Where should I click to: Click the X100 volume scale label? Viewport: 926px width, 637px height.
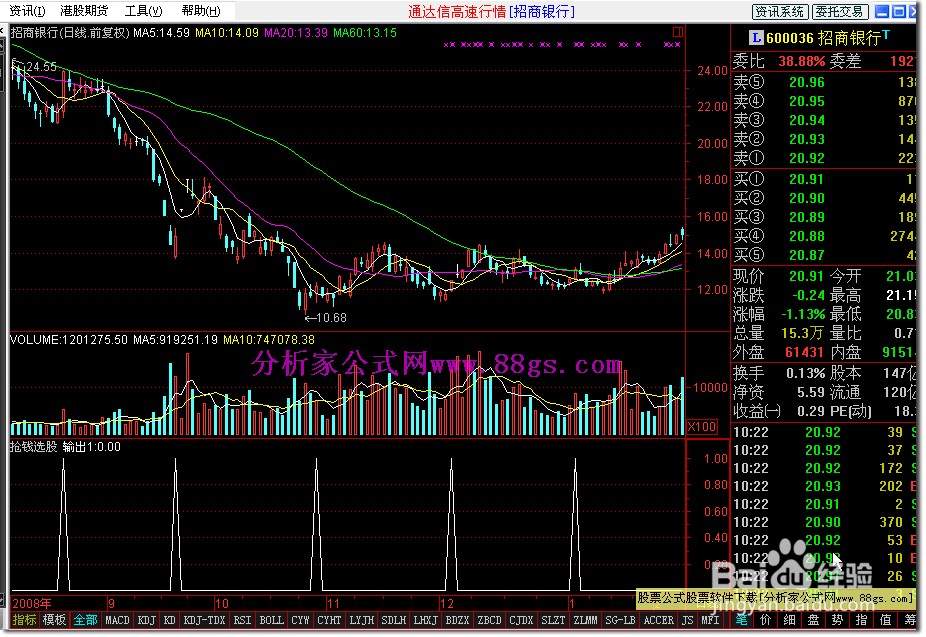point(702,426)
